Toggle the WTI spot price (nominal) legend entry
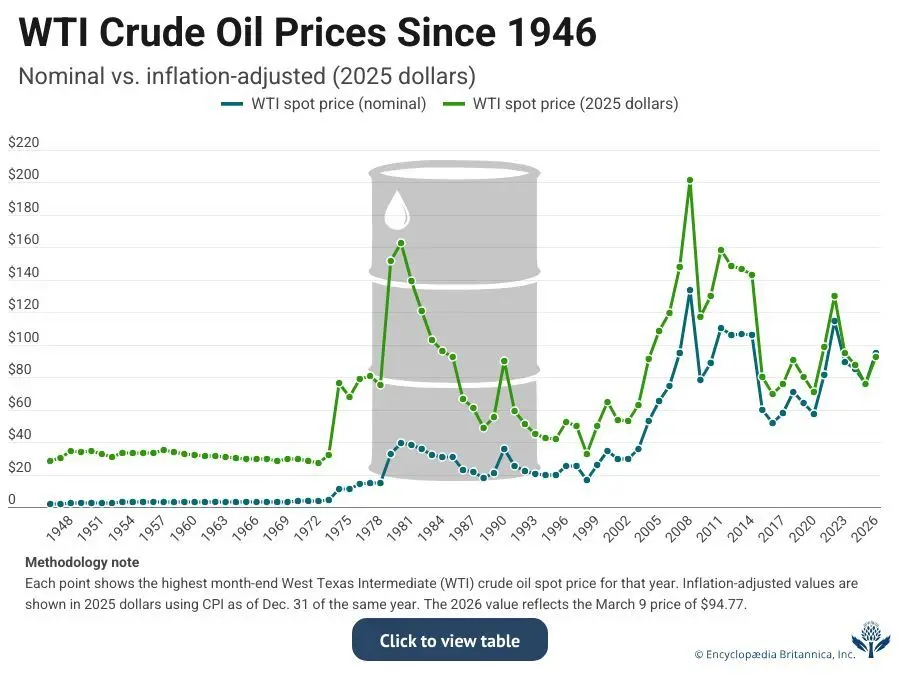Viewport: 900px width, 675px height. (324, 104)
